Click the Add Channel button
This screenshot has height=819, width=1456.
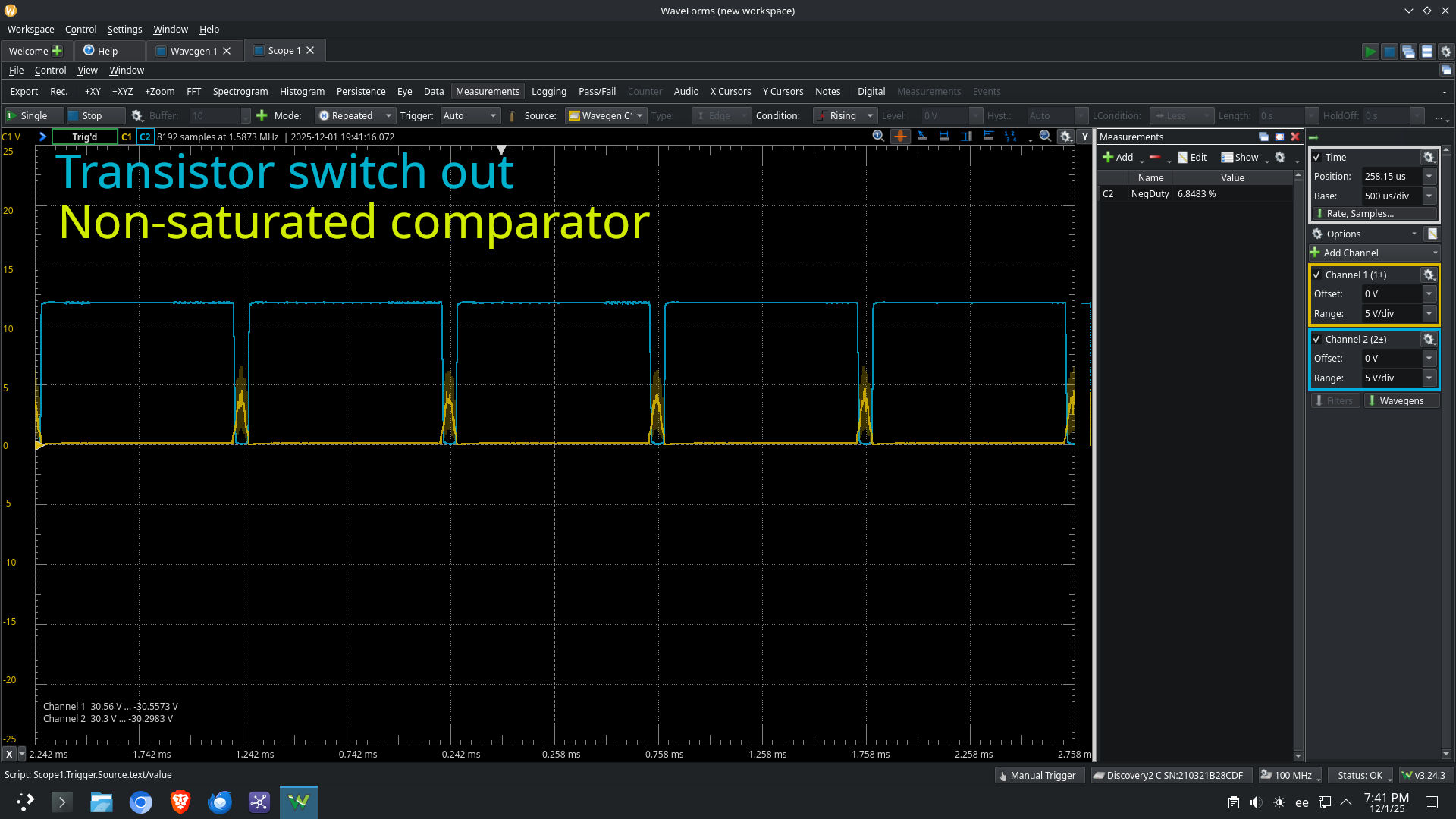point(1351,253)
